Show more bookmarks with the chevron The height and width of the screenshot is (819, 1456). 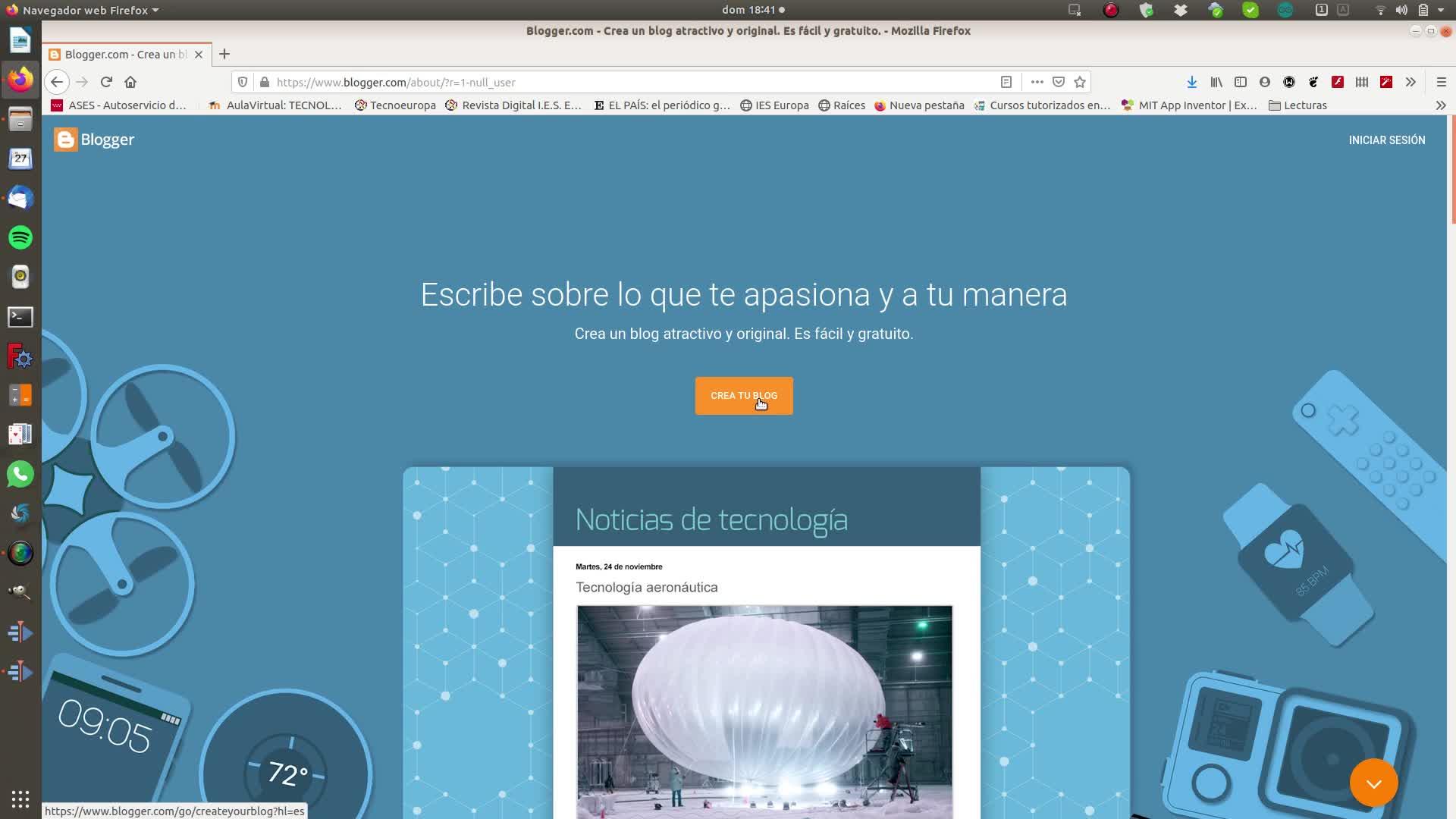[x=1440, y=105]
